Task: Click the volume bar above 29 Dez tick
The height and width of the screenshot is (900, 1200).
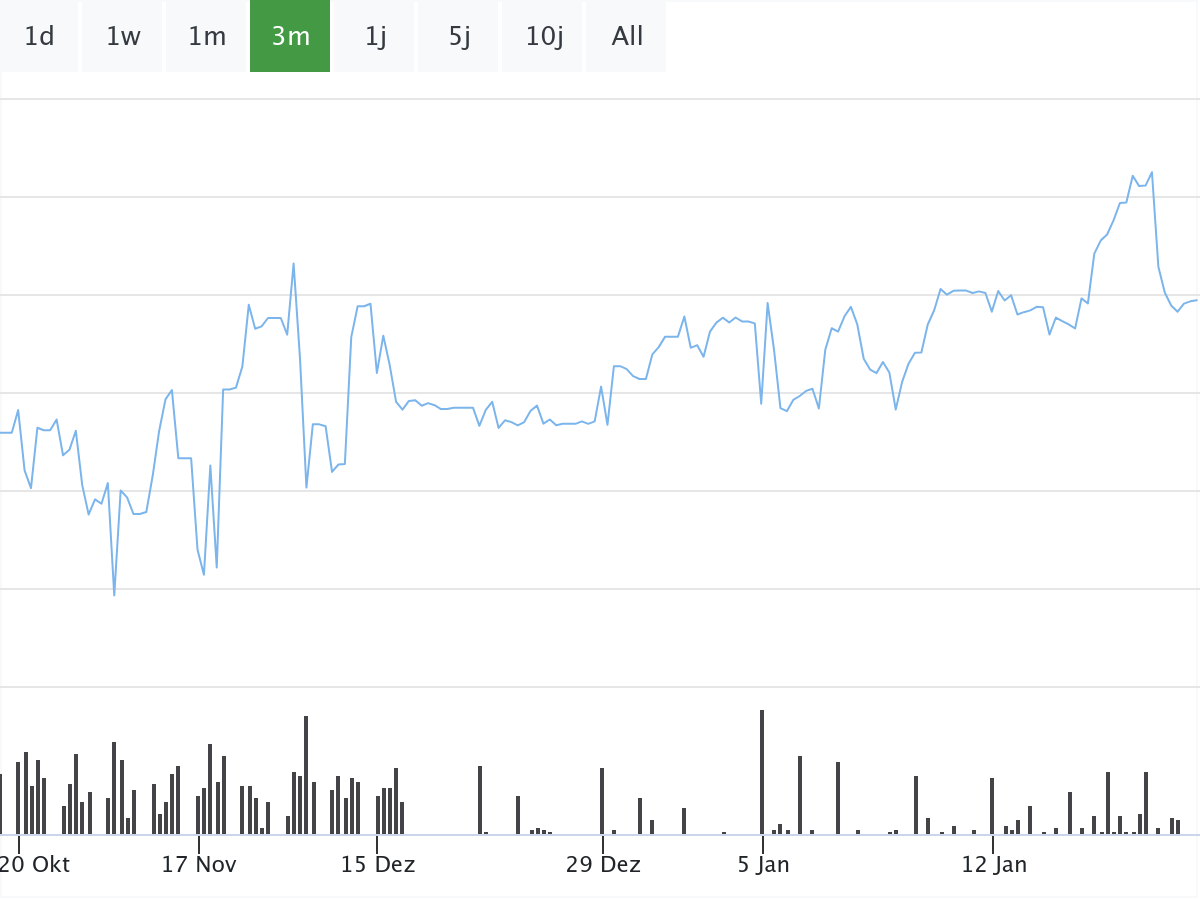Action: point(602,800)
